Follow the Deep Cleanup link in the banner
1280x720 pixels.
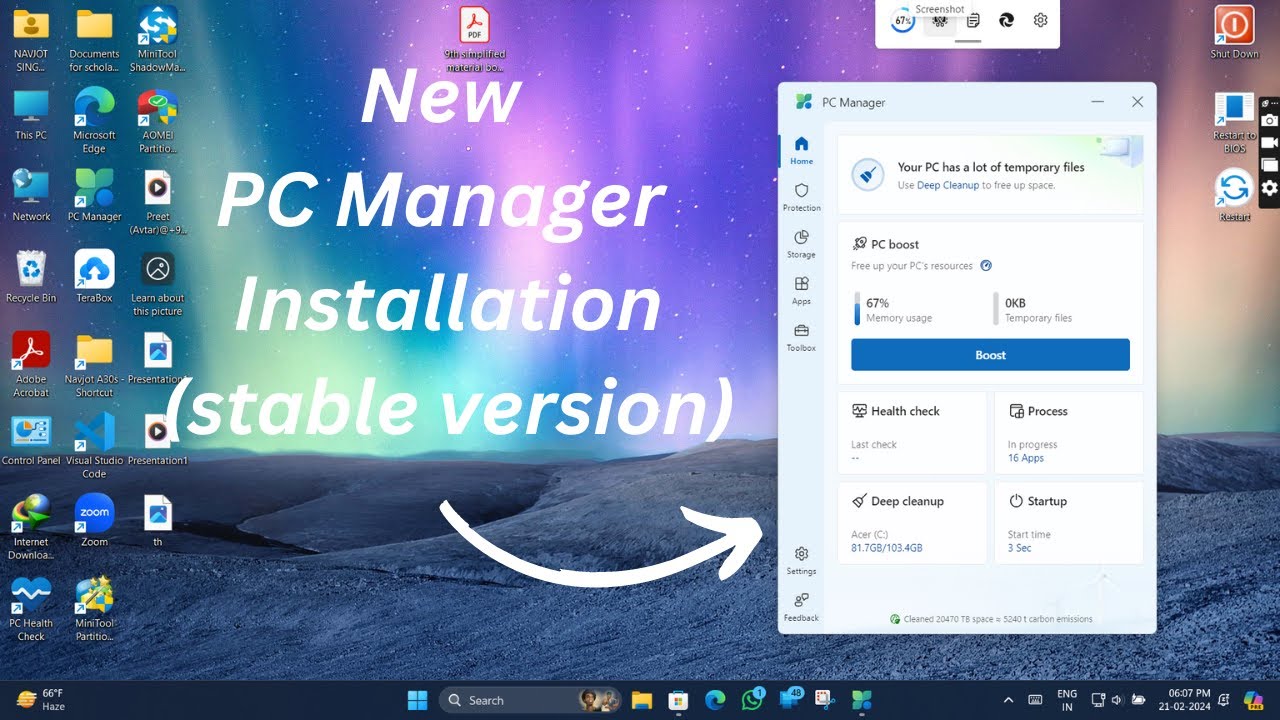click(948, 185)
